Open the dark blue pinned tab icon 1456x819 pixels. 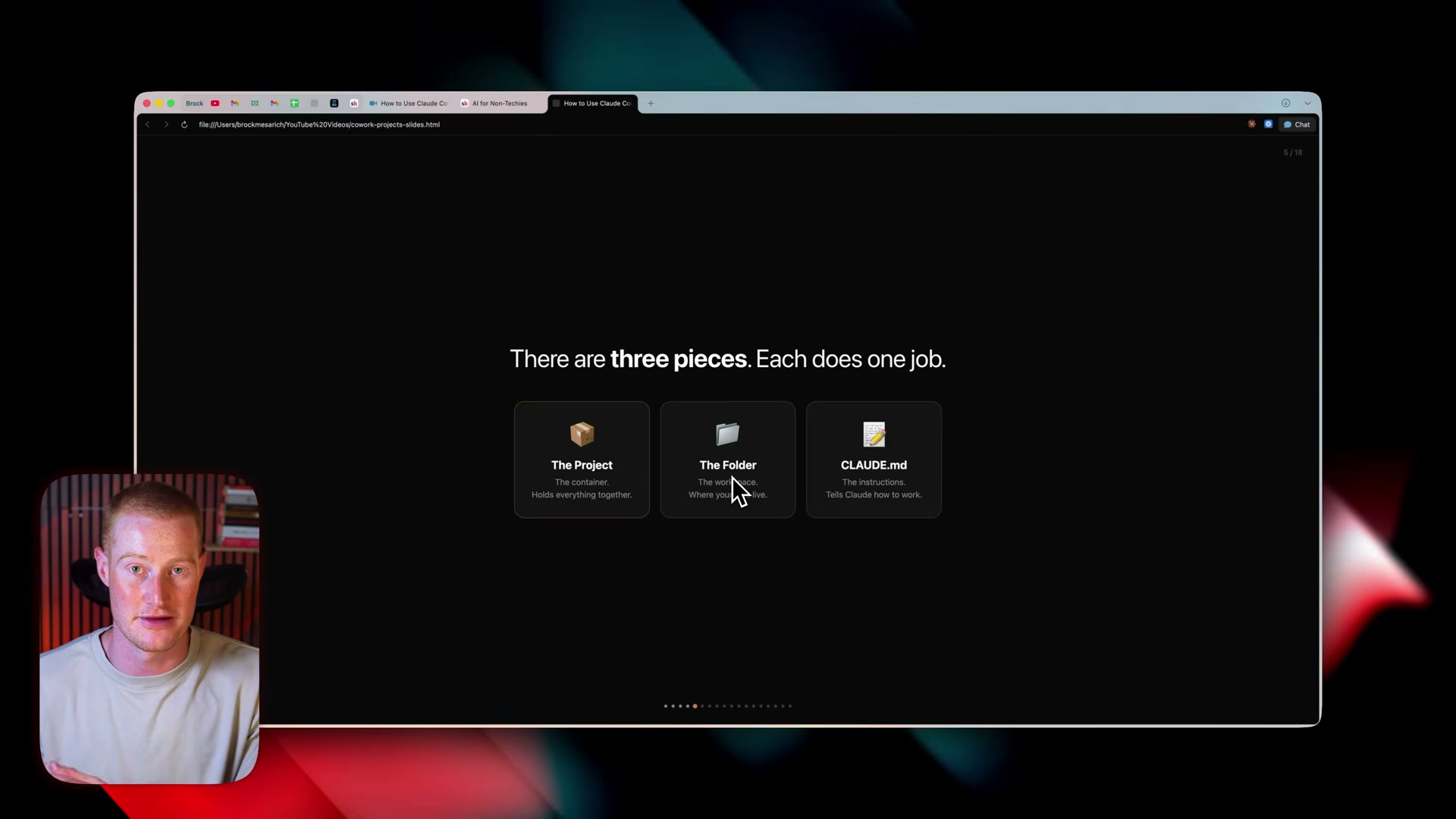pos(334,103)
